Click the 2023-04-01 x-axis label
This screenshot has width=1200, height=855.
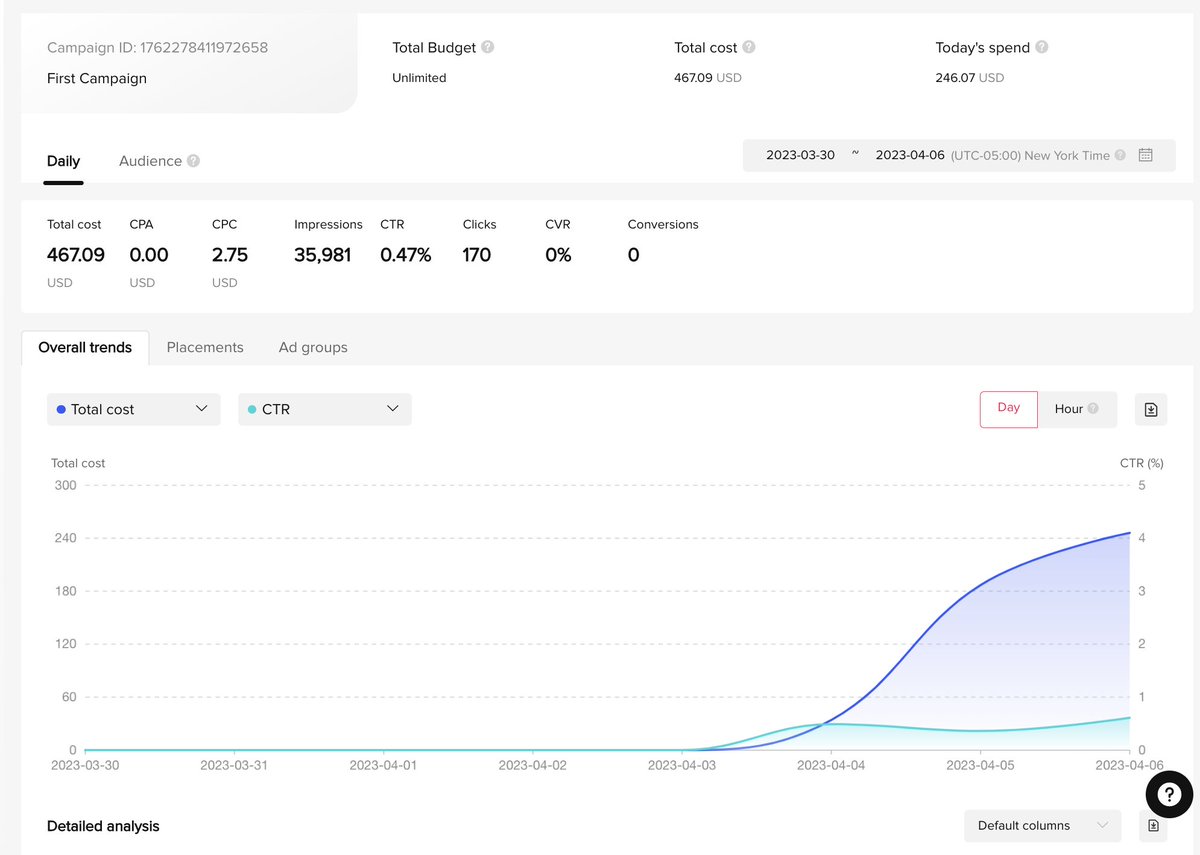pyautogui.click(x=384, y=766)
